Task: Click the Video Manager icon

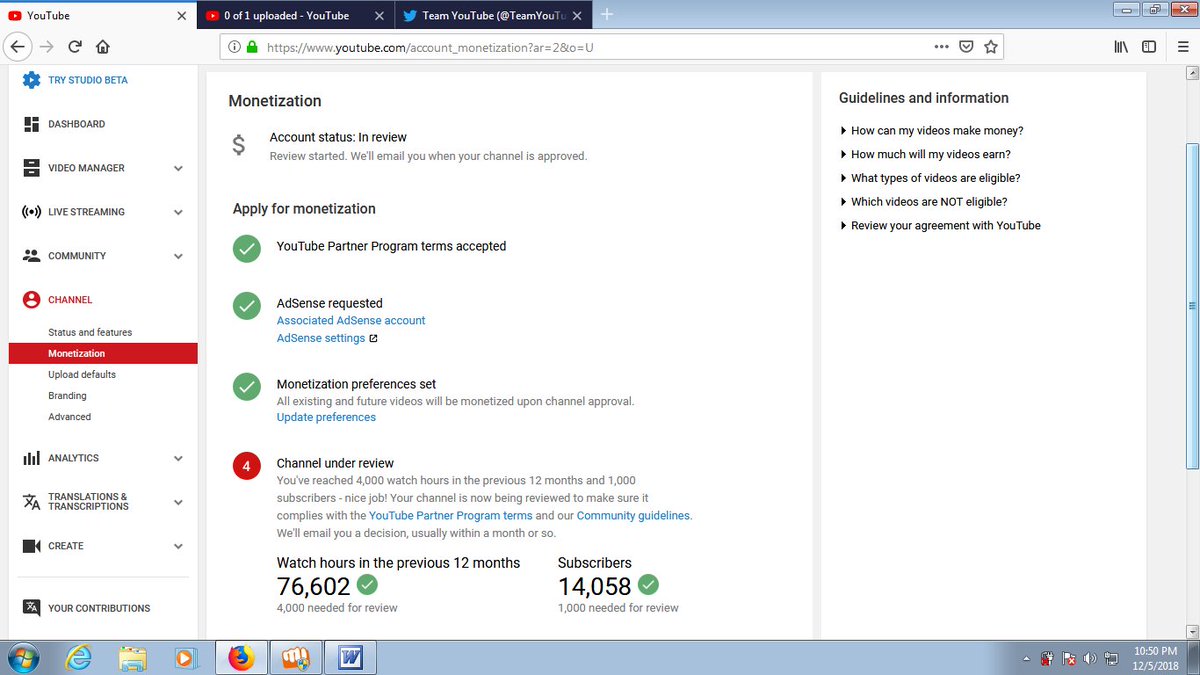Action: [x=30, y=168]
